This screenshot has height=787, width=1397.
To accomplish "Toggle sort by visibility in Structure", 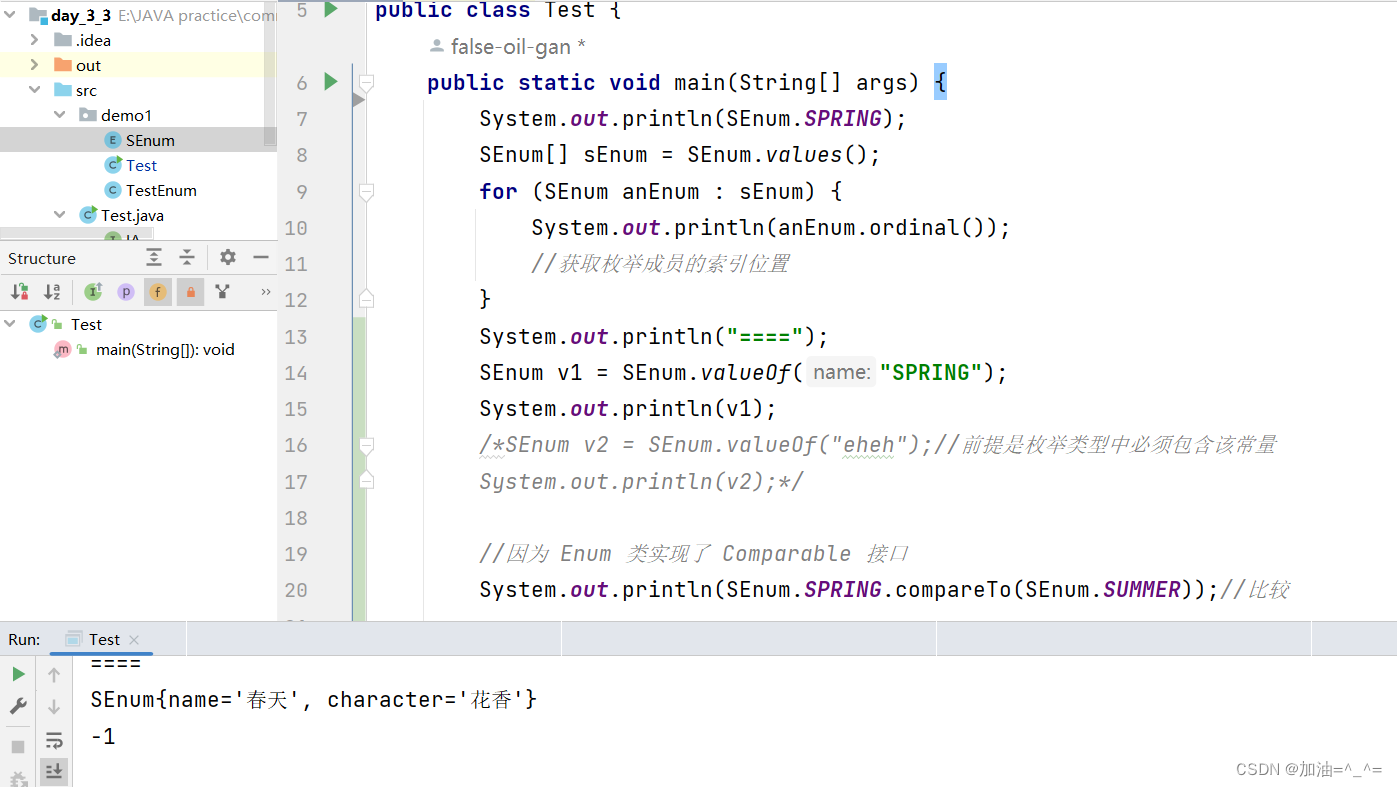I will pyautogui.click(x=19, y=292).
